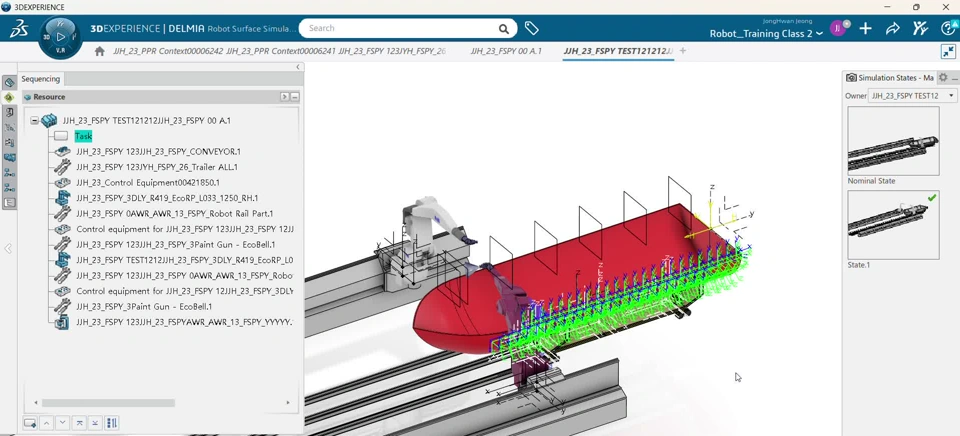Click the Resource section header
Viewport: 960px width, 436px height.
(162, 97)
